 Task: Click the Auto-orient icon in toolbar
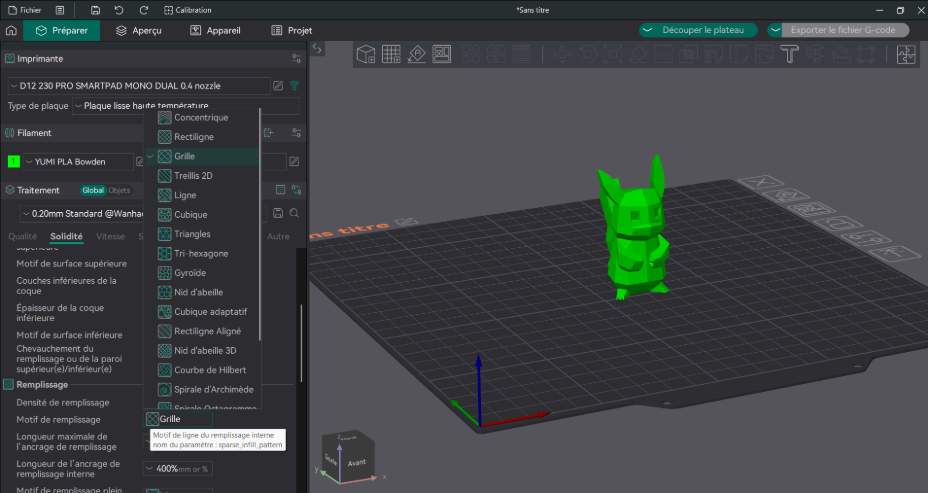(x=417, y=54)
